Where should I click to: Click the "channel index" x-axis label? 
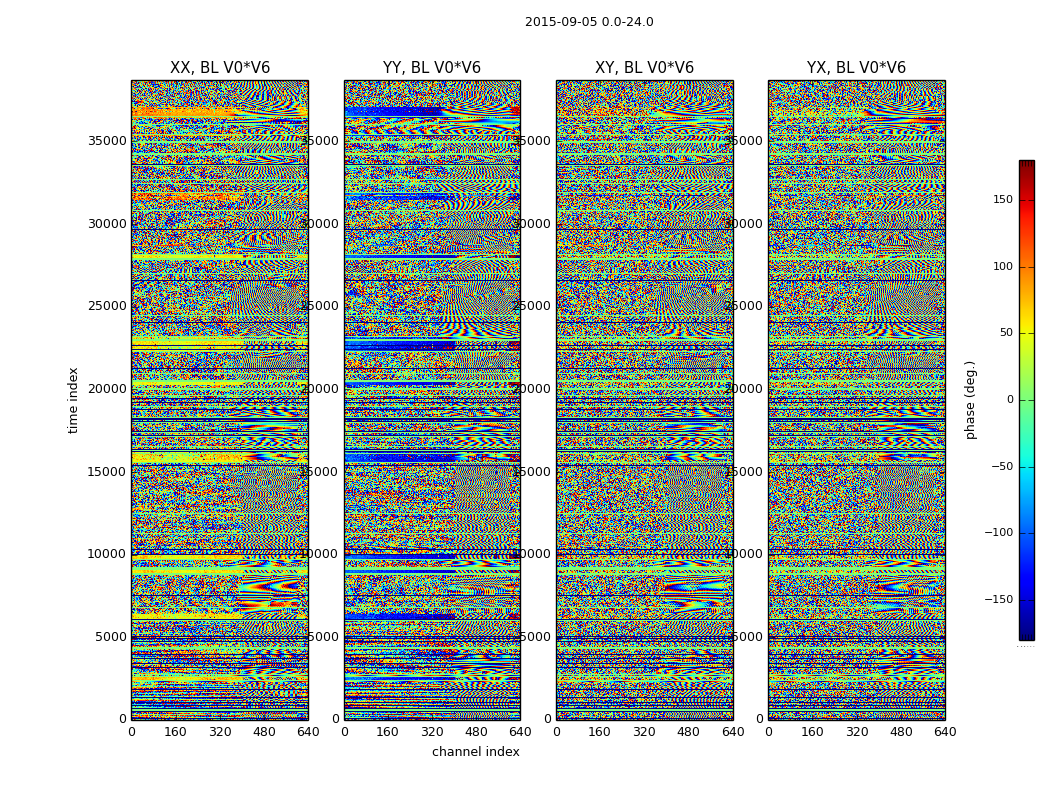(x=476, y=752)
